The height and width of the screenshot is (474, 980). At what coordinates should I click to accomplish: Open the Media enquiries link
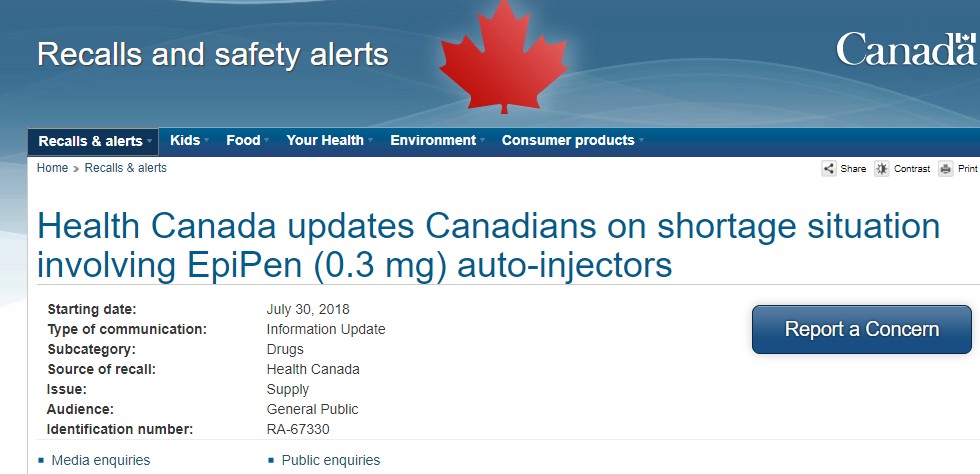click(101, 460)
